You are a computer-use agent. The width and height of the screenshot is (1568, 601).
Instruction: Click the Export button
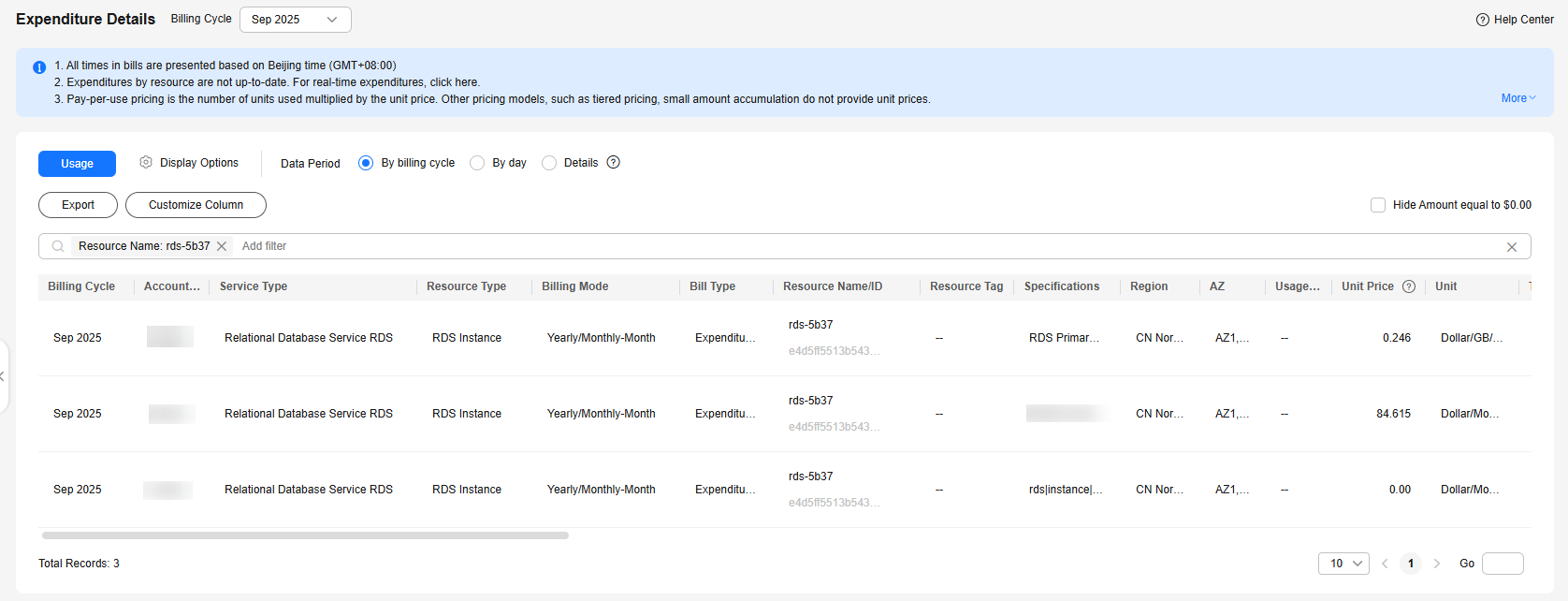point(78,205)
